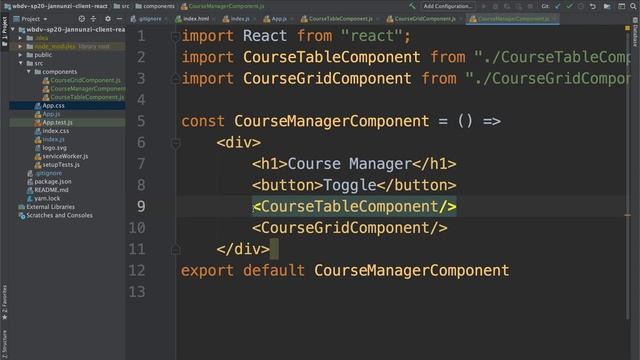Image resolution: width=640 pixels, height=360 pixels.
Task: Collapse the components folder arrow
Action: (x=29, y=72)
